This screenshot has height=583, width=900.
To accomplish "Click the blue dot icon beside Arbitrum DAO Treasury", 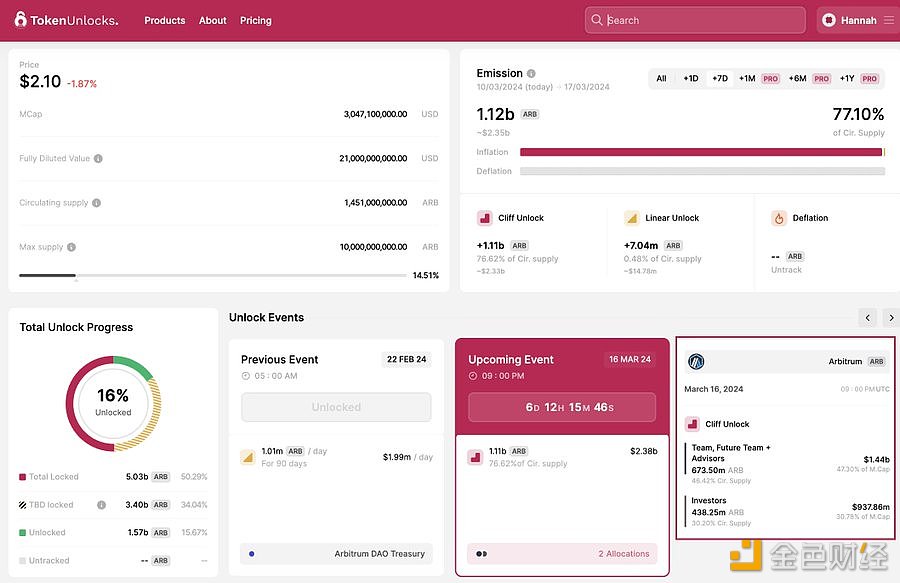I will [x=252, y=554].
